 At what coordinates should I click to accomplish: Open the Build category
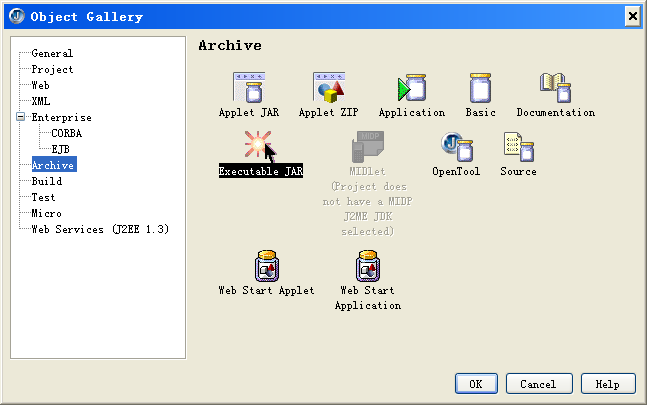[47, 181]
